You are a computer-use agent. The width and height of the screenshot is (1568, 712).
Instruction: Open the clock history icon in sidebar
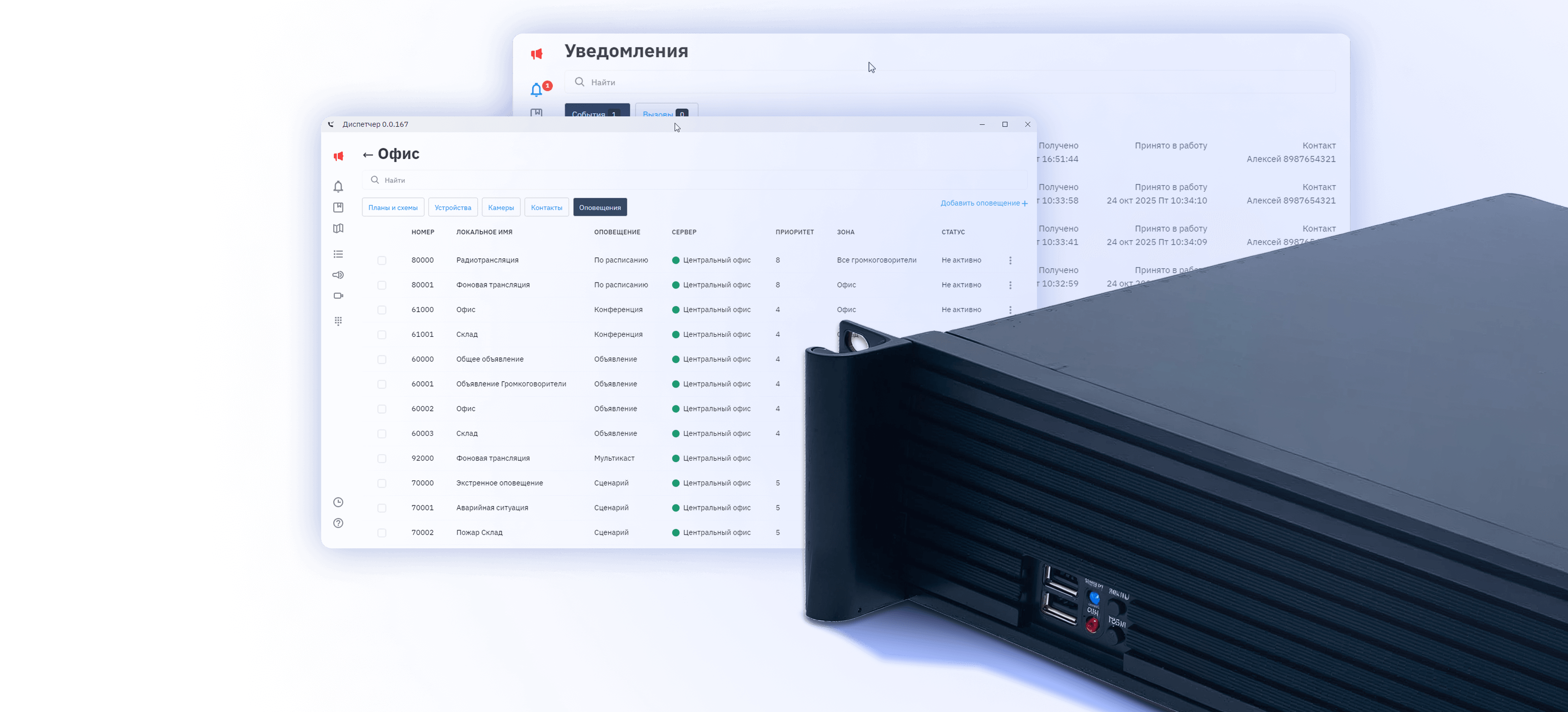338,502
